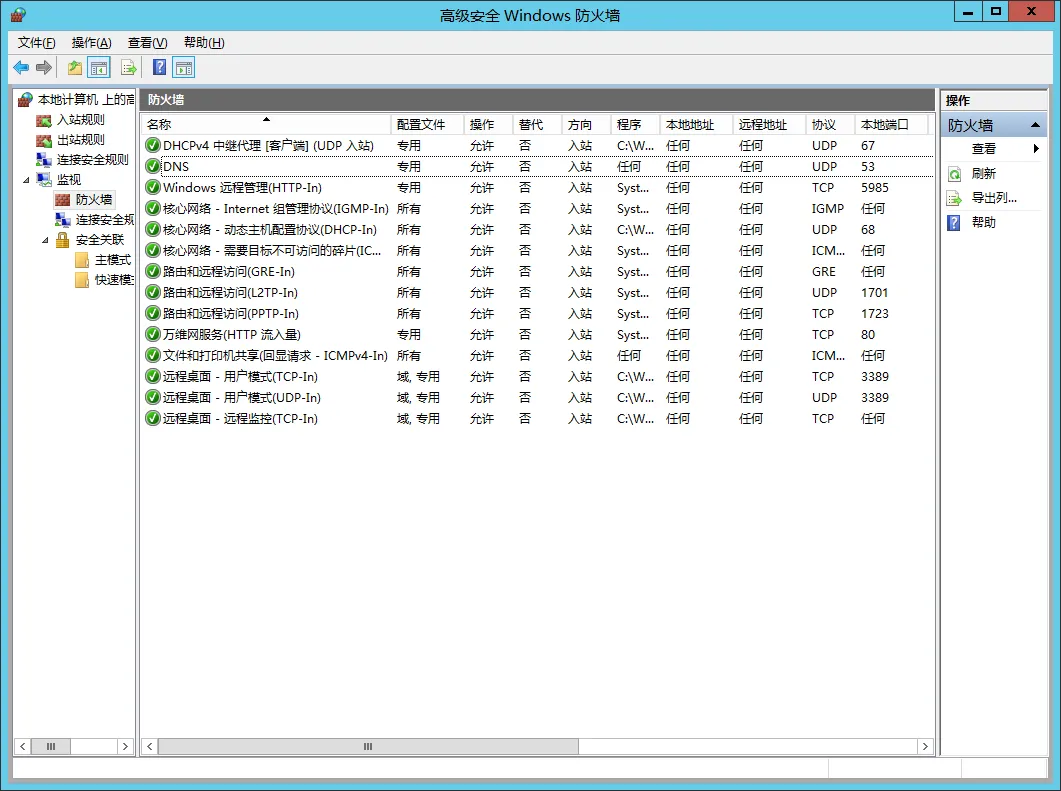Go forward using the gray right arrow
Screen dimensions: 1061x791
44,68
